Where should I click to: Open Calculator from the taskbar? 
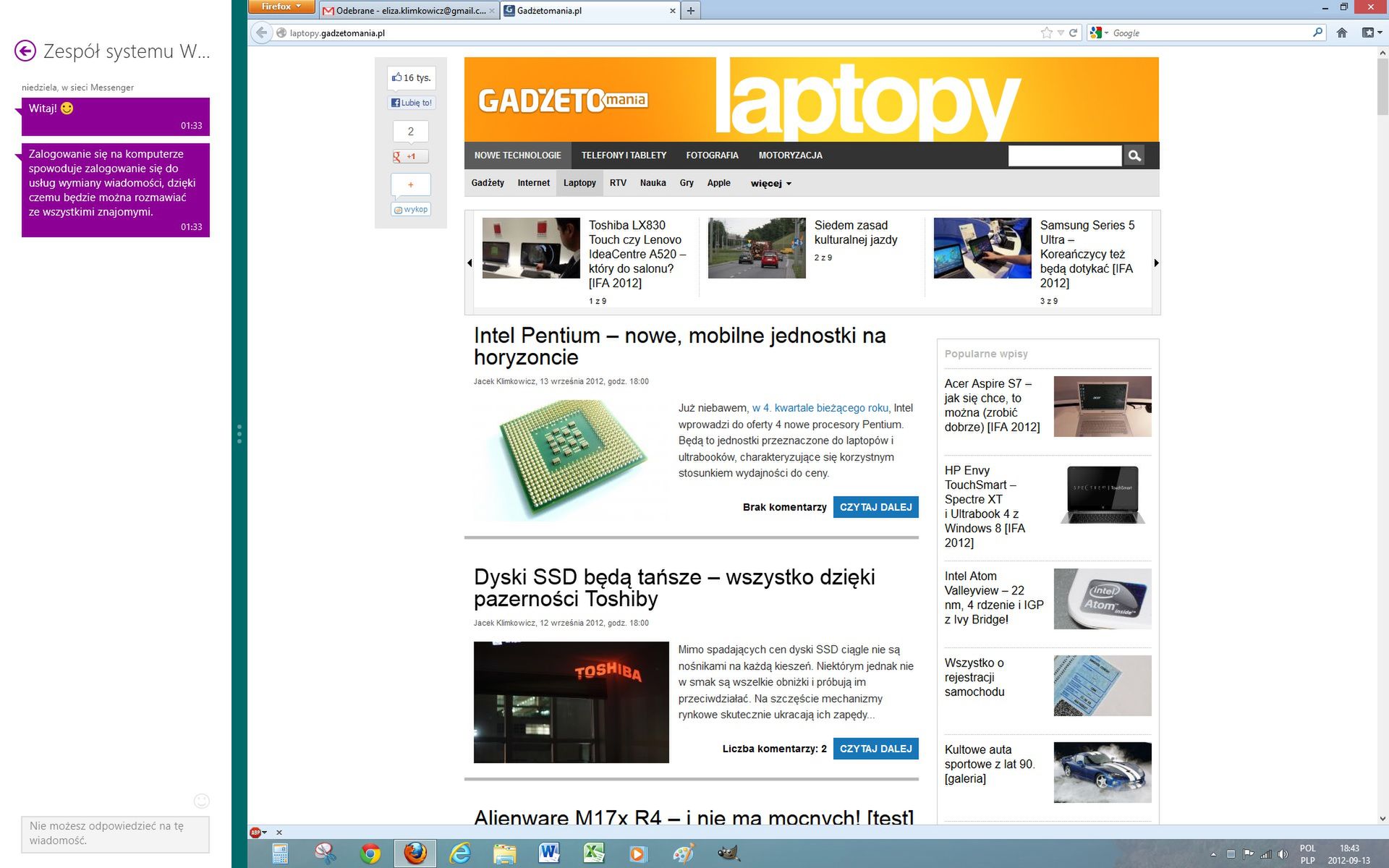[x=280, y=854]
